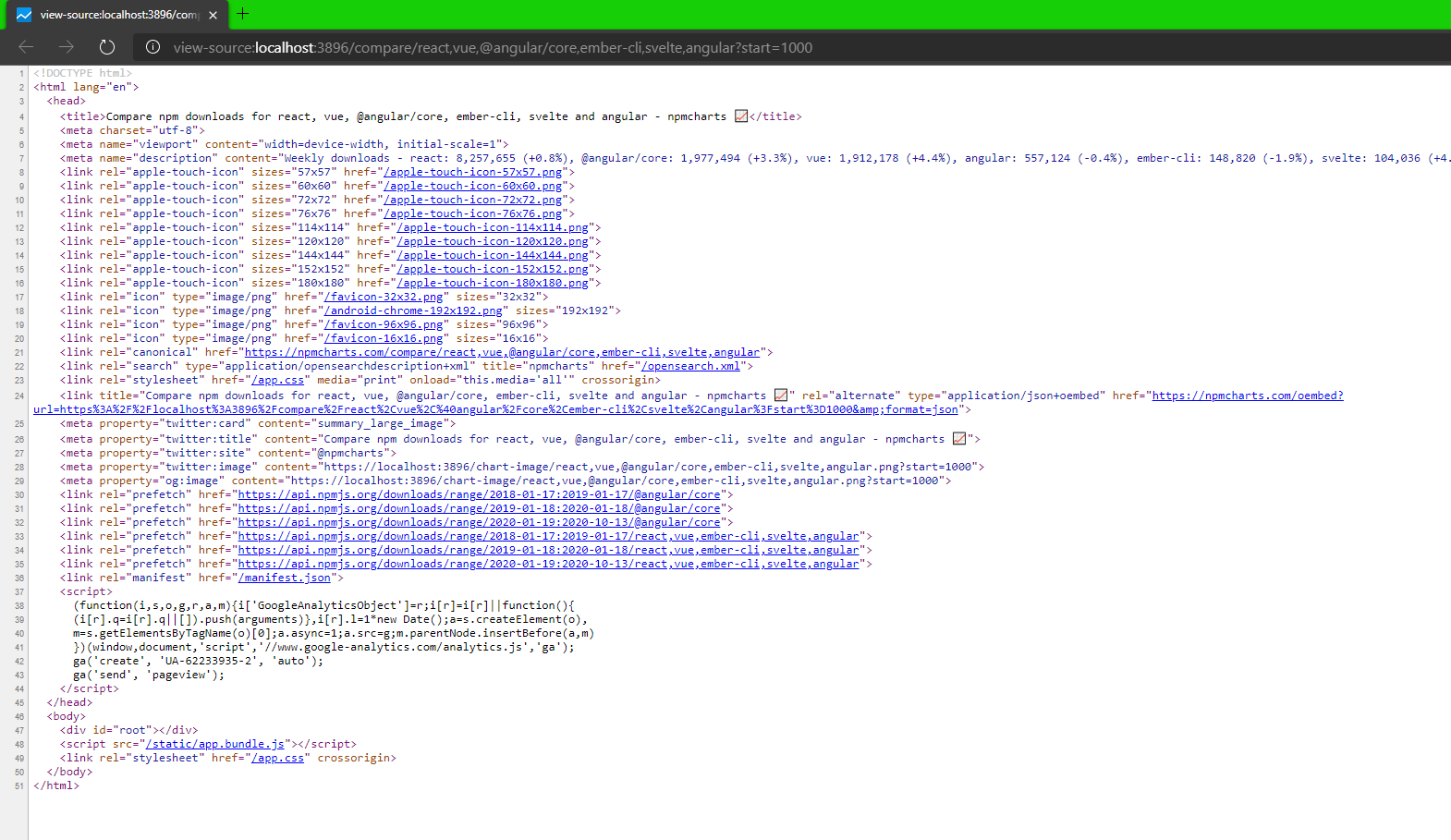The width and height of the screenshot is (1451, 840).
Task: Click the browser back arrow
Action: (x=26, y=47)
